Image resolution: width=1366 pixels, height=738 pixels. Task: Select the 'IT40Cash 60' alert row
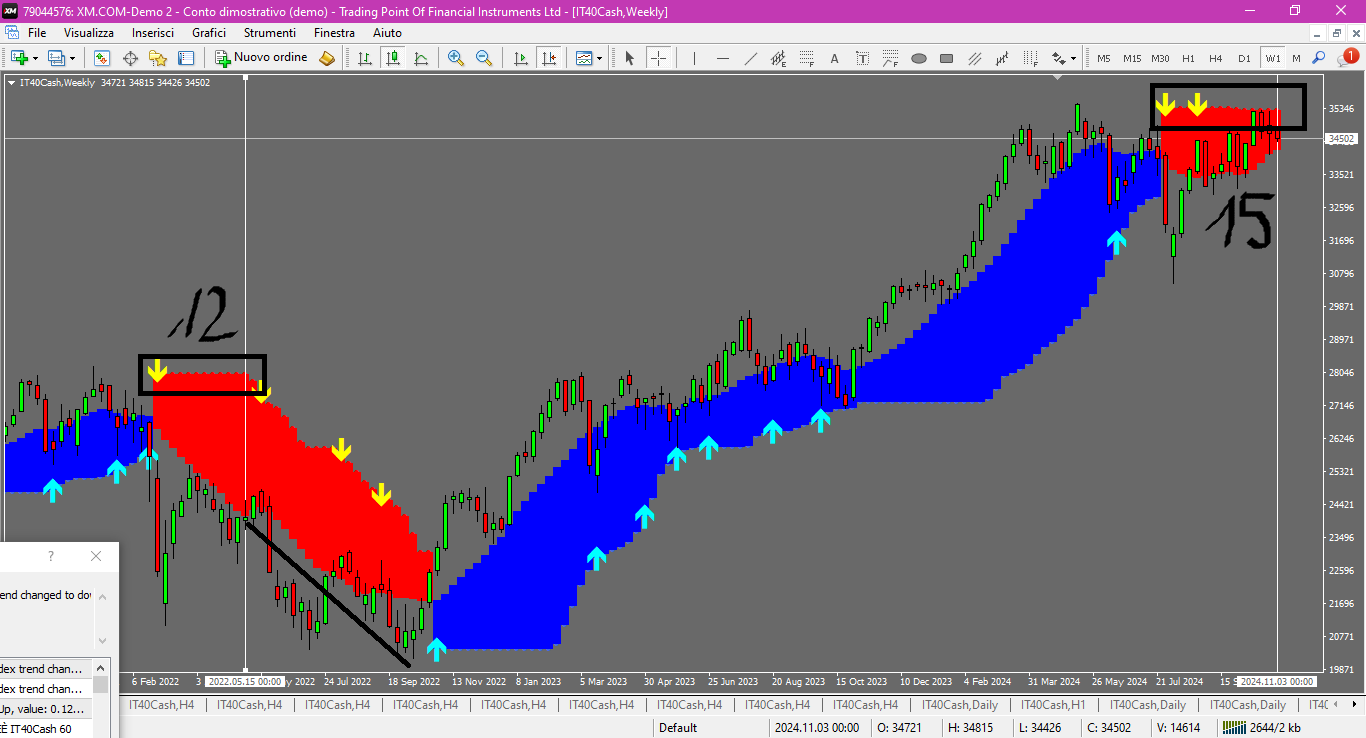[x=47, y=728]
